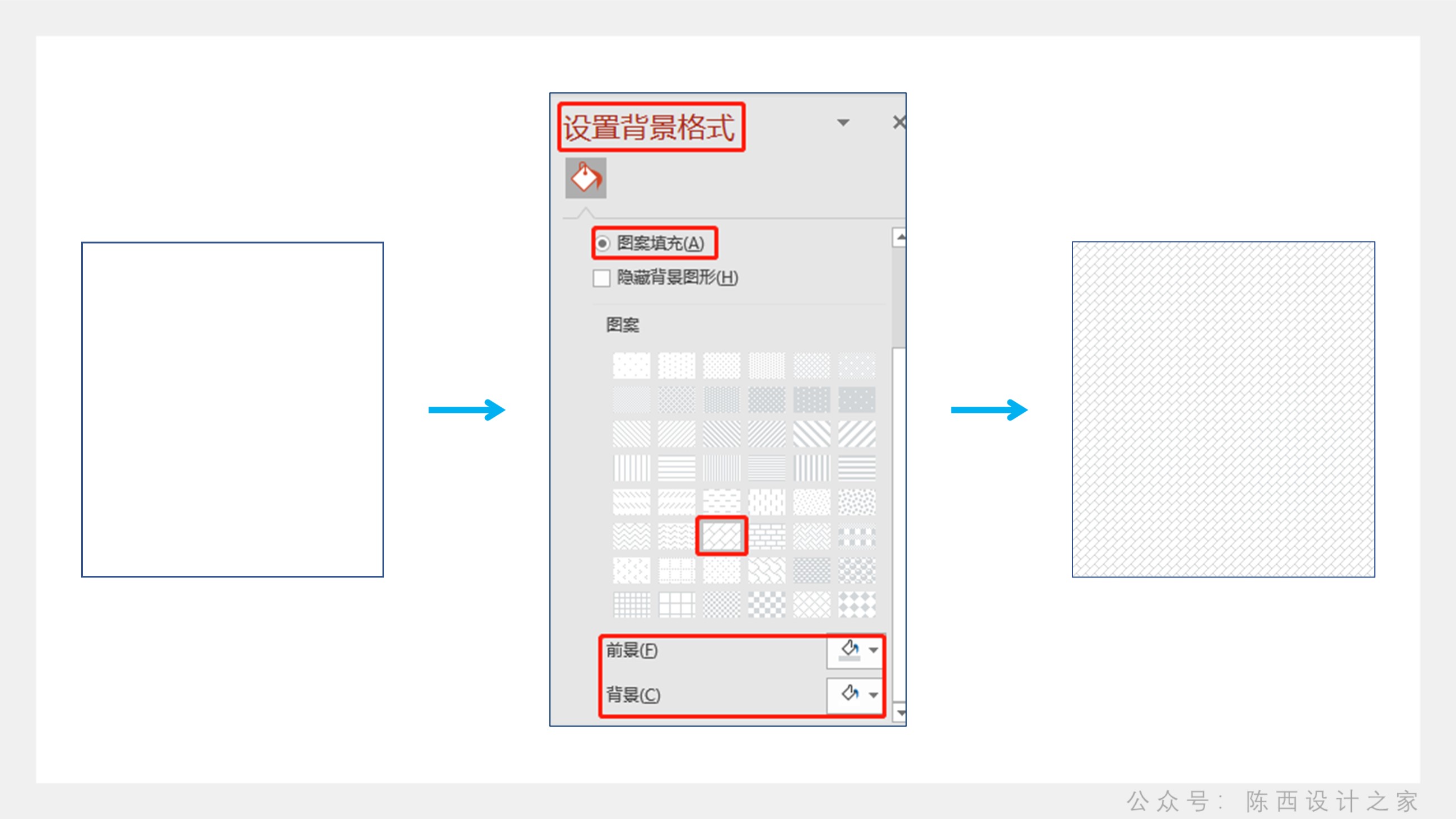The height and width of the screenshot is (819, 1456).
Task: Expand the 背景 color dropdown
Action: pyautogui.click(x=871, y=693)
